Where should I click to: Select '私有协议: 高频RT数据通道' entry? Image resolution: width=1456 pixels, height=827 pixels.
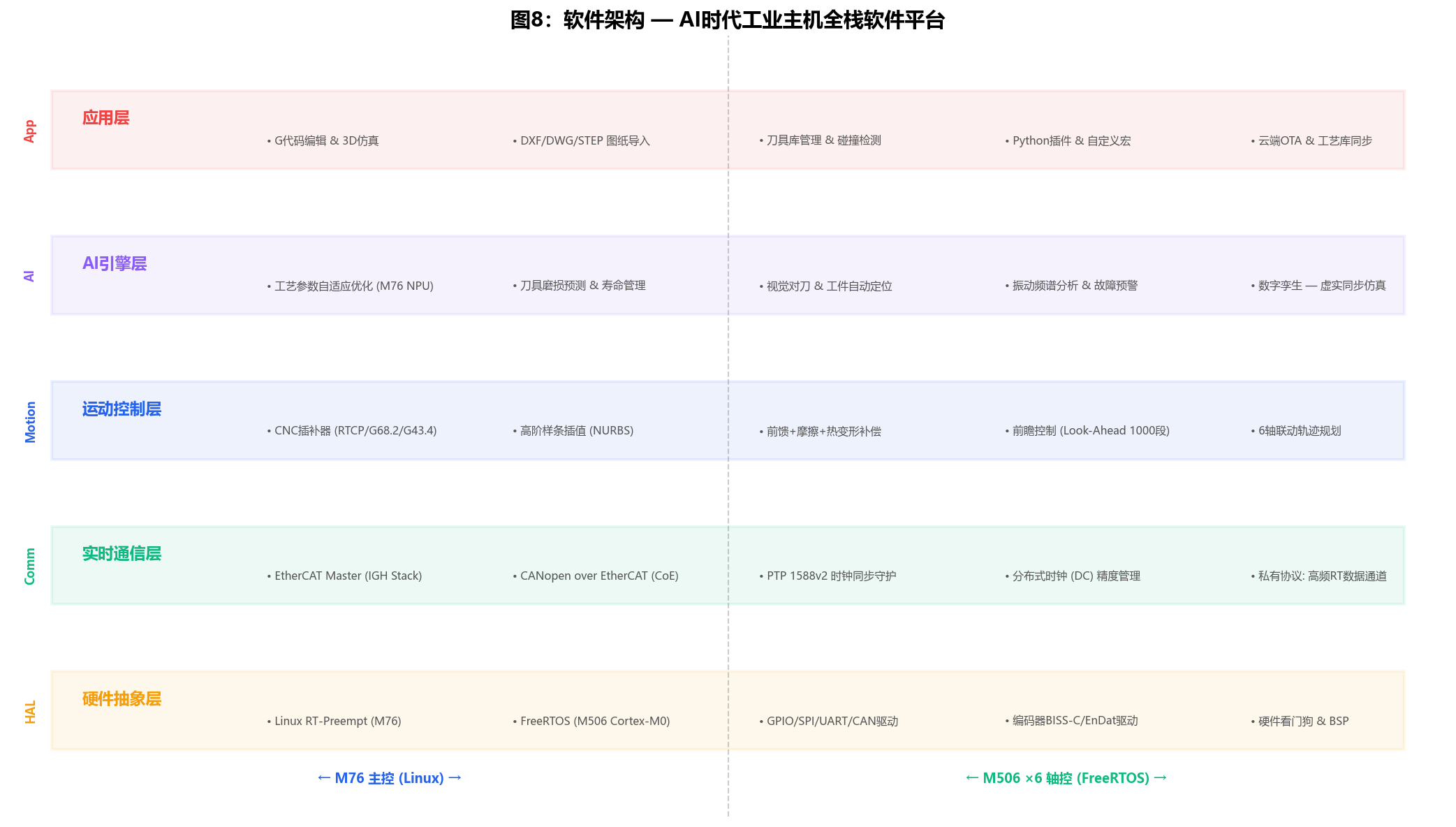[1319, 576]
